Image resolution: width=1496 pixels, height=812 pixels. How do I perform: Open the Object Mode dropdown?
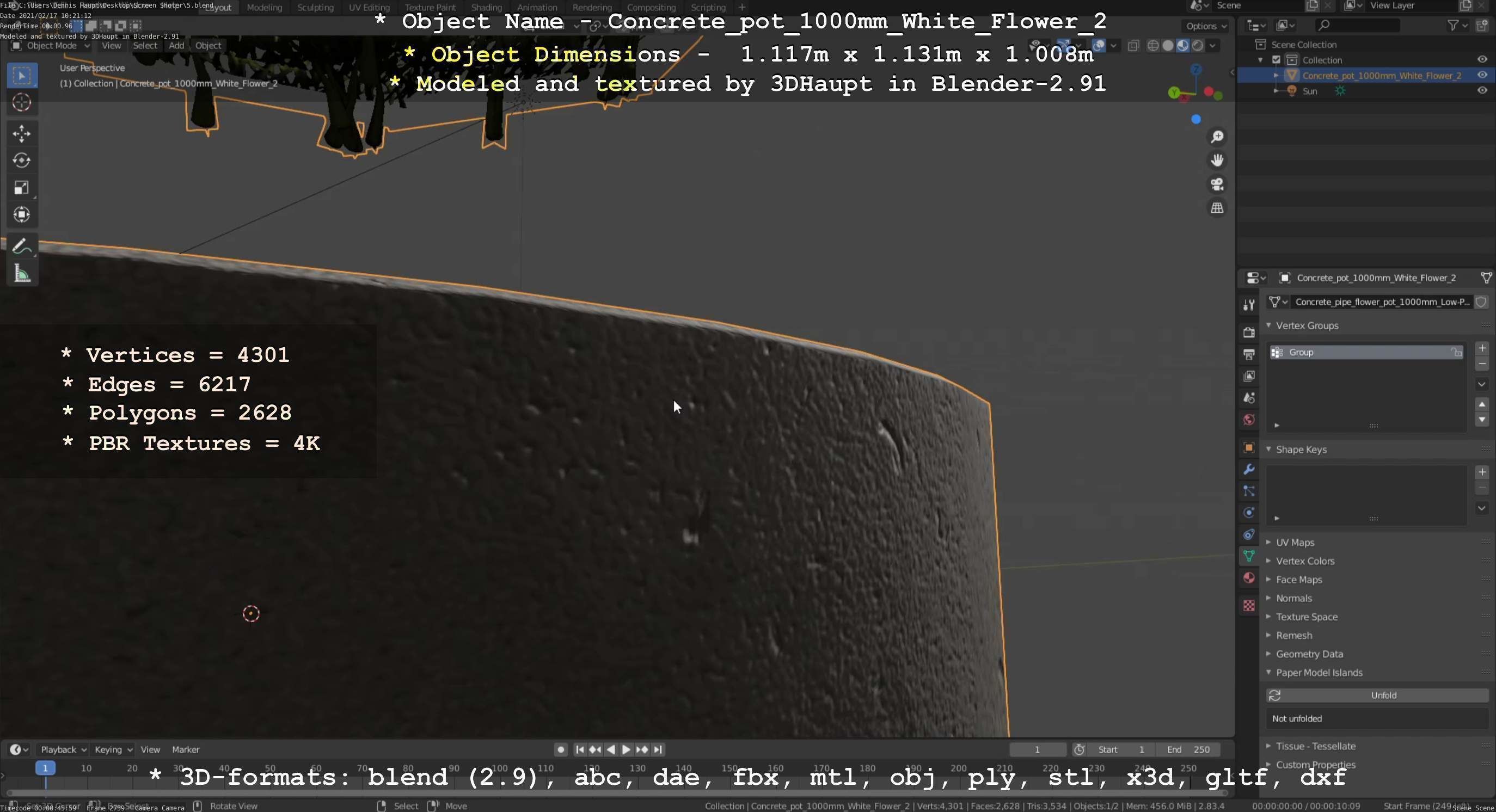[51, 45]
